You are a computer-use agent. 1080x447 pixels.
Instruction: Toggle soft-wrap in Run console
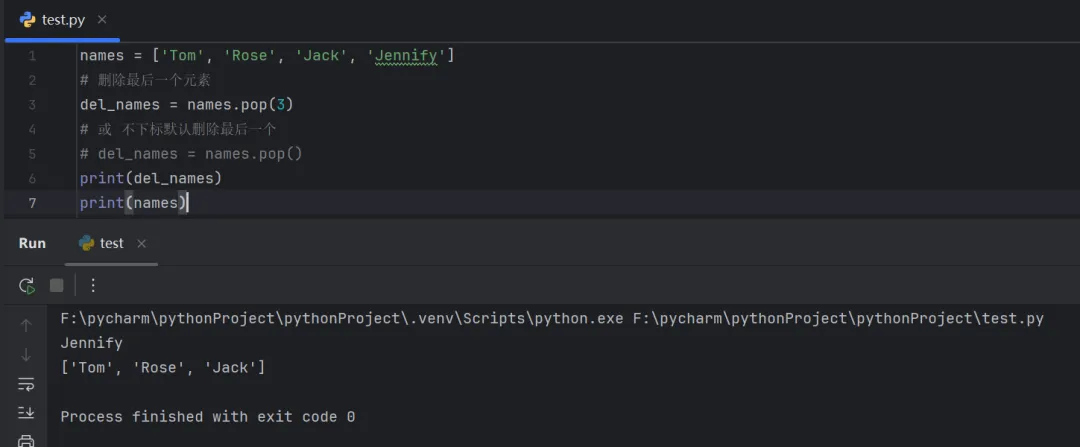pos(26,384)
